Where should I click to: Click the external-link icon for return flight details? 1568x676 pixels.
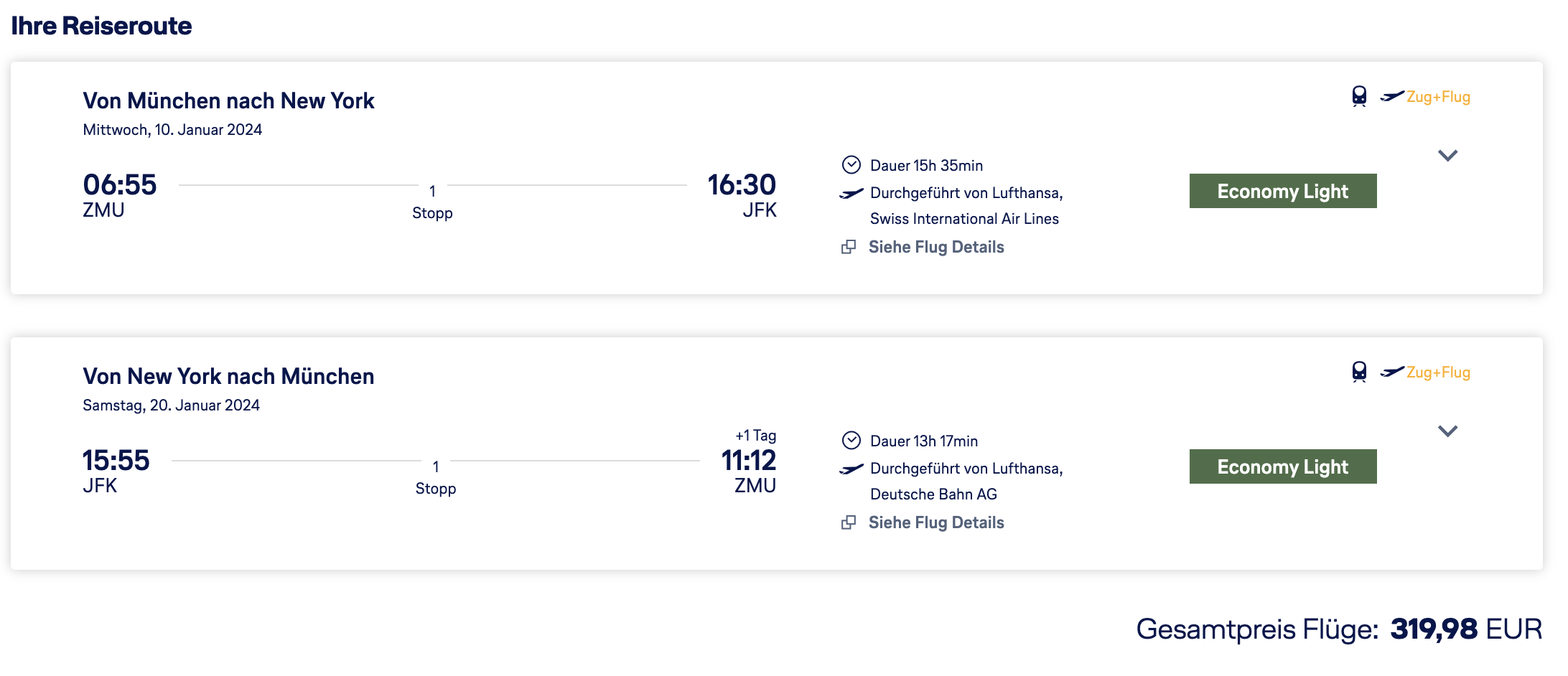[x=849, y=522]
